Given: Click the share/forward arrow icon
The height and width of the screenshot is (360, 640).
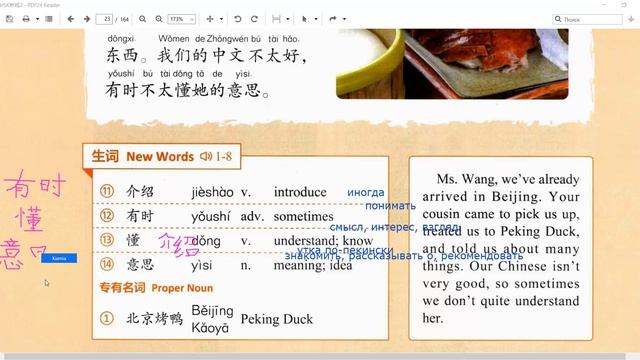Looking at the screenshot, I should (333, 19).
